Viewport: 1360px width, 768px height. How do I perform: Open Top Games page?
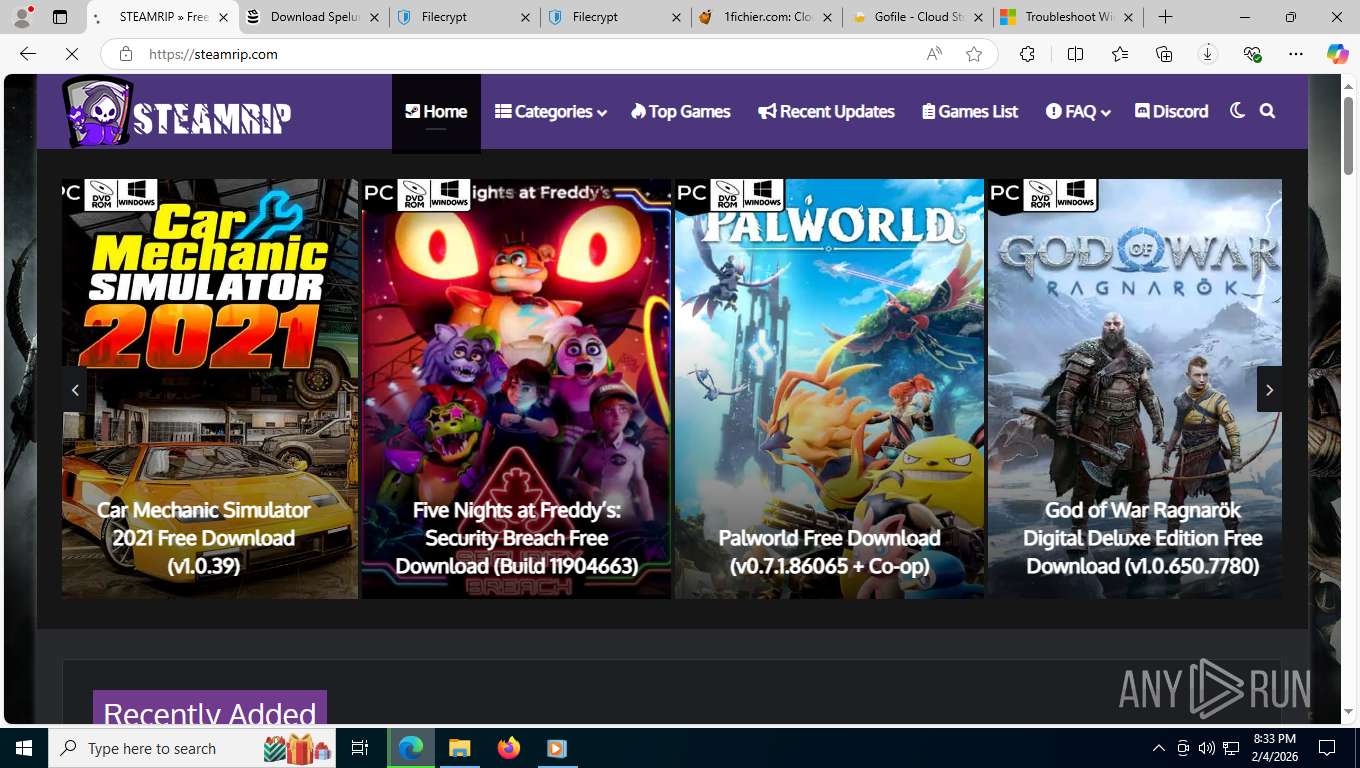(x=681, y=112)
